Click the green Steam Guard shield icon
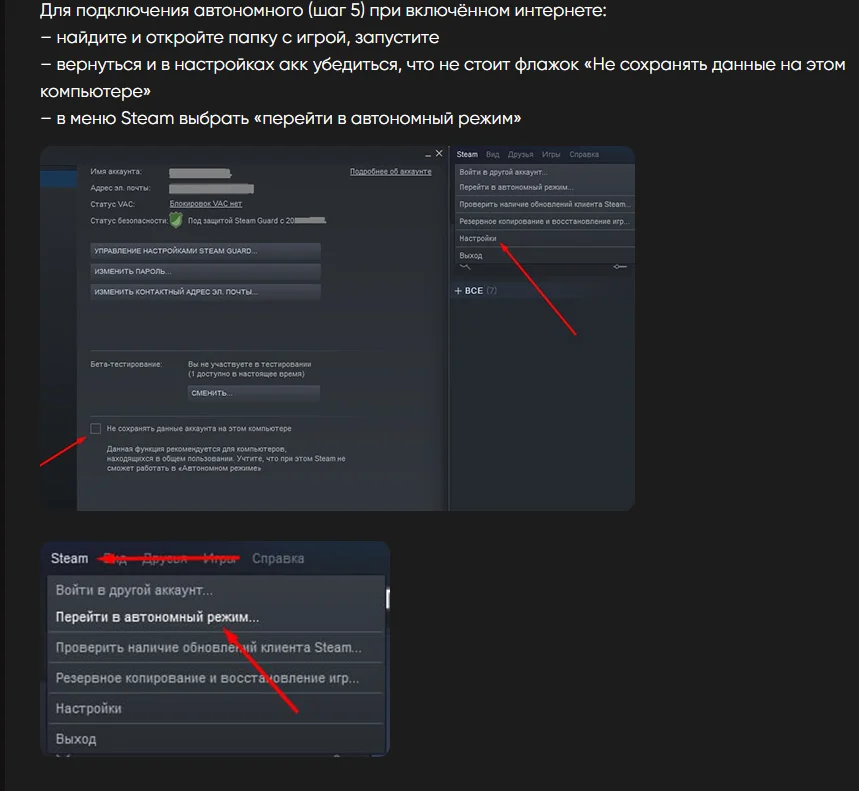The width and height of the screenshot is (859, 791). pyautogui.click(x=176, y=220)
